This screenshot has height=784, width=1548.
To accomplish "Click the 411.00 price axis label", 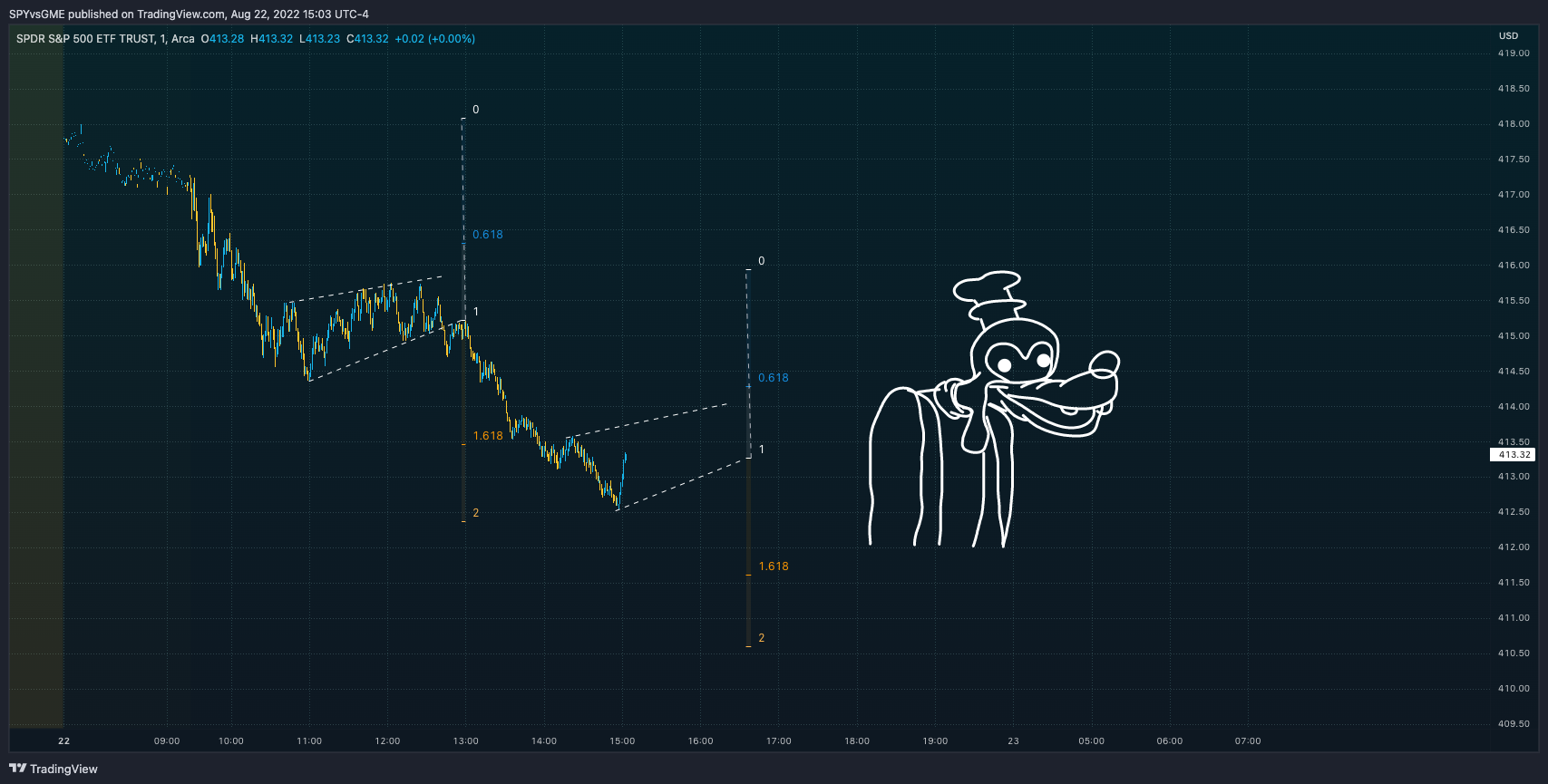I will 1514,618.
